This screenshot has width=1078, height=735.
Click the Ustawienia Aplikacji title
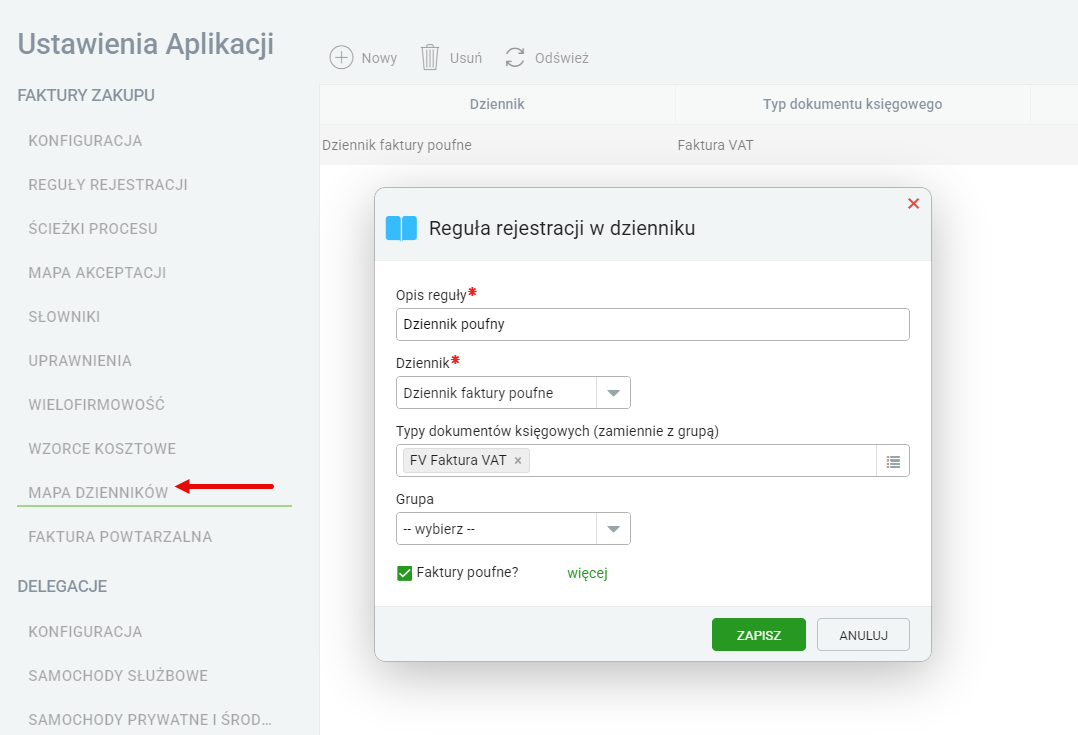[146, 44]
